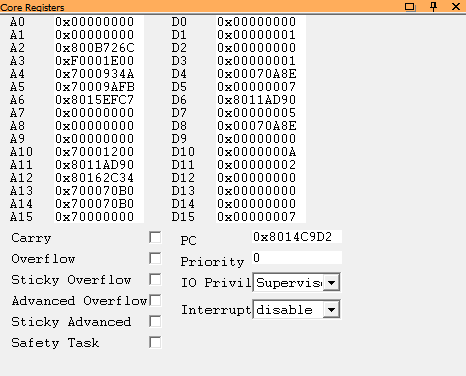Image resolution: width=466 pixels, height=376 pixels.
Task: Select the D14 register value
Action: click(261, 204)
